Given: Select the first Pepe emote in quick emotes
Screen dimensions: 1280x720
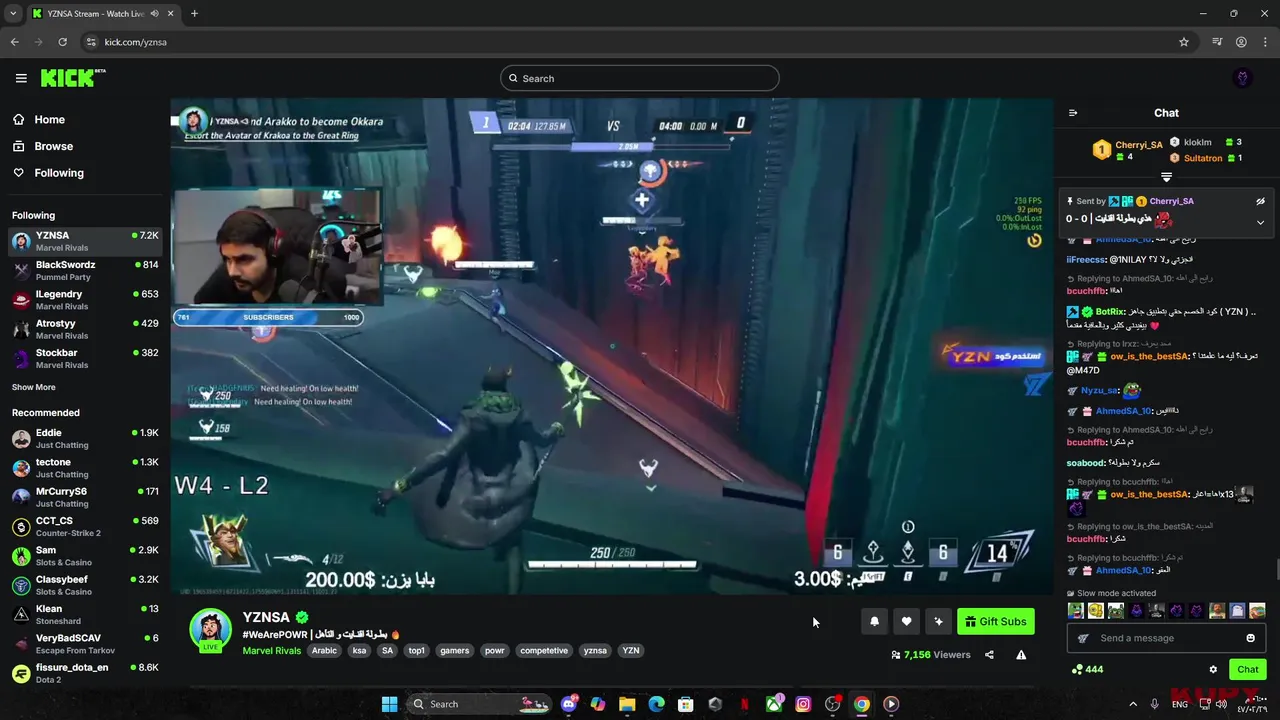Looking at the screenshot, I should [x=1075, y=611].
